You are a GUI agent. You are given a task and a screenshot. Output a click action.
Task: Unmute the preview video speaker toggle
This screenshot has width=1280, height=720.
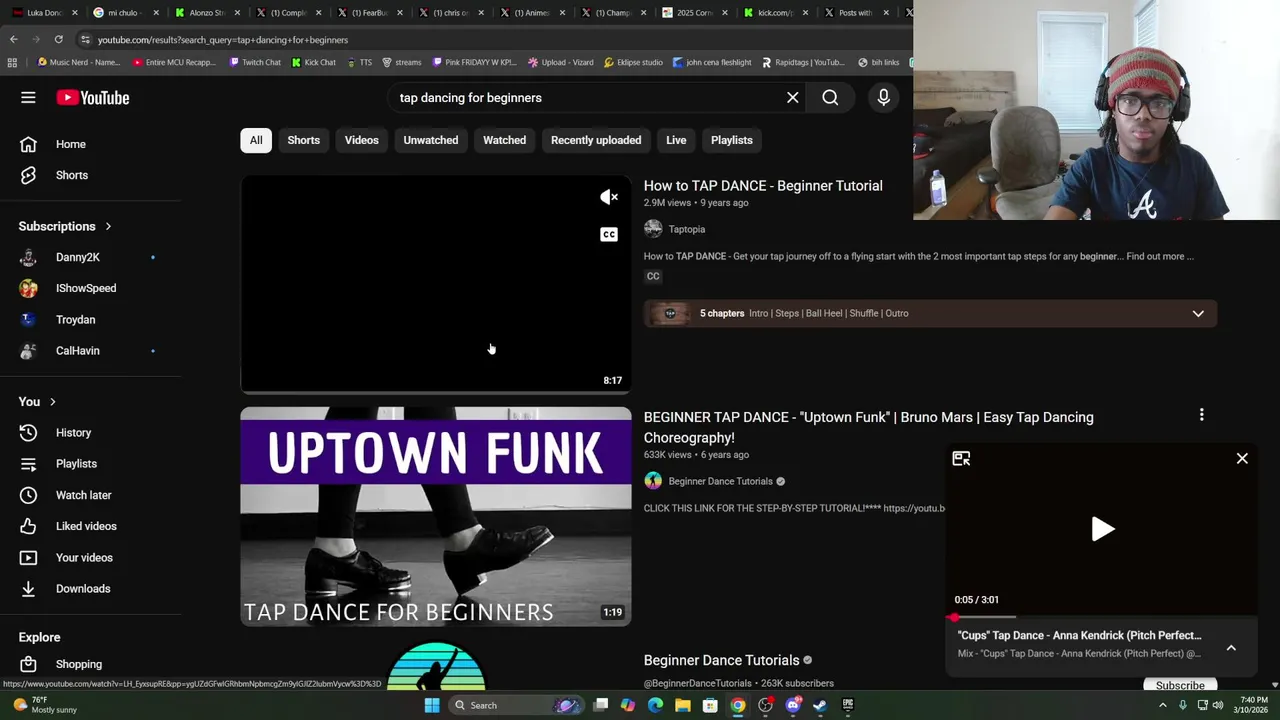coord(609,197)
